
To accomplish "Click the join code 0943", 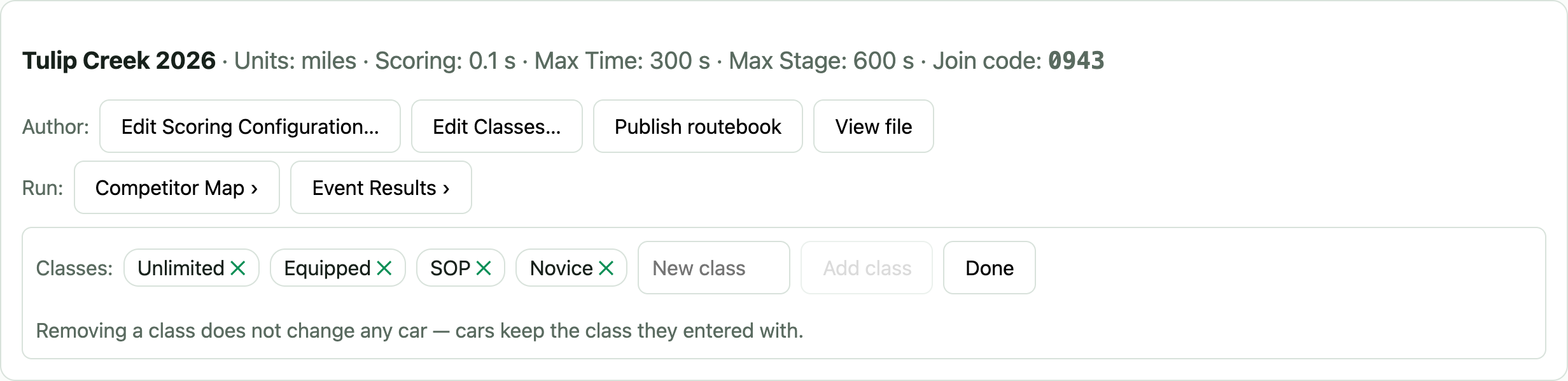I will (x=1076, y=61).
